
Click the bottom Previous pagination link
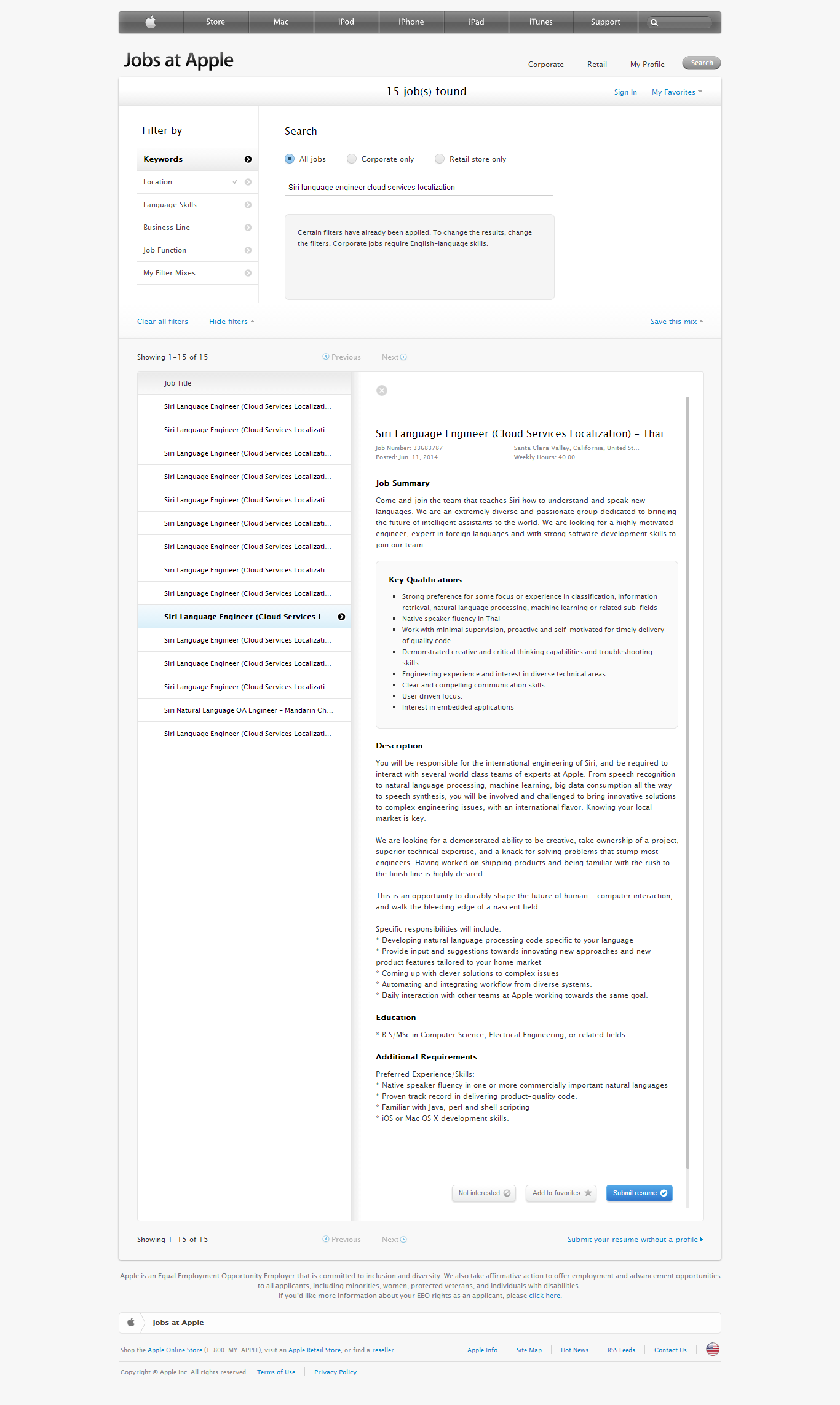click(342, 1240)
